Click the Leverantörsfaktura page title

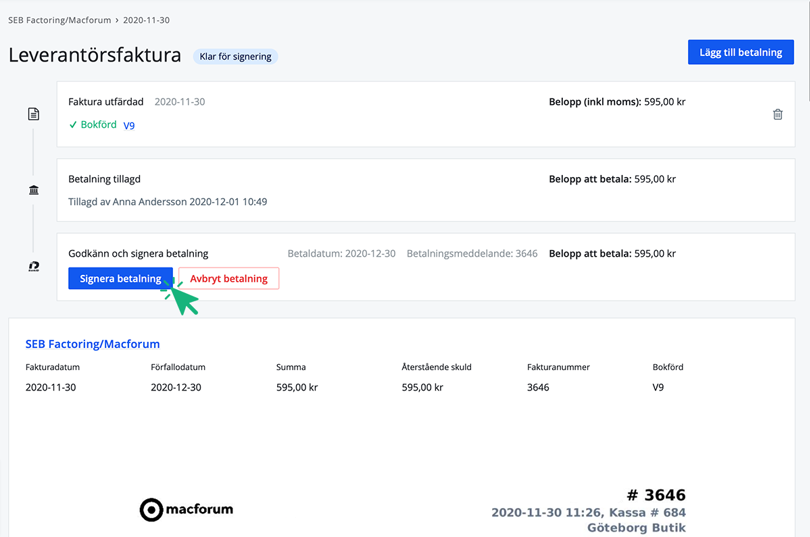(x=94, y=55)
